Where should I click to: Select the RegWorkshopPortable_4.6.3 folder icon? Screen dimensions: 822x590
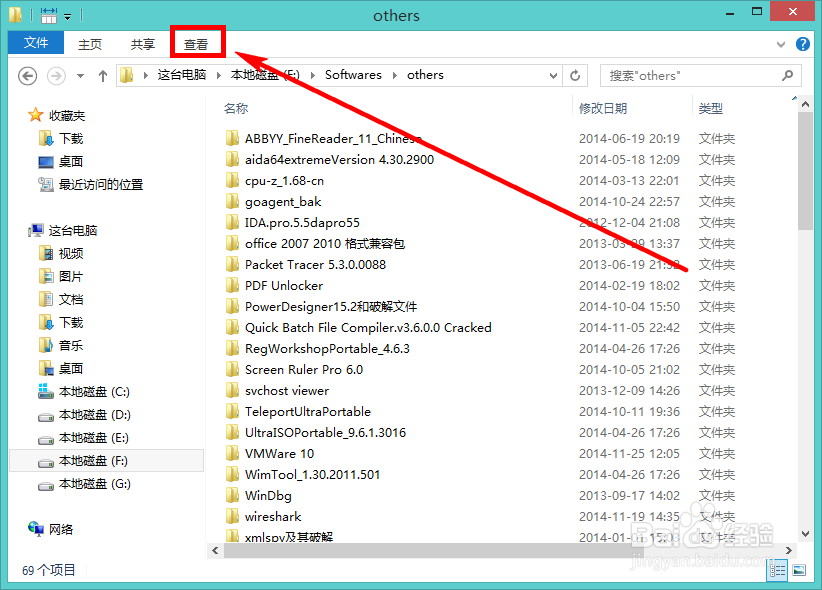(x=232, y=348)
